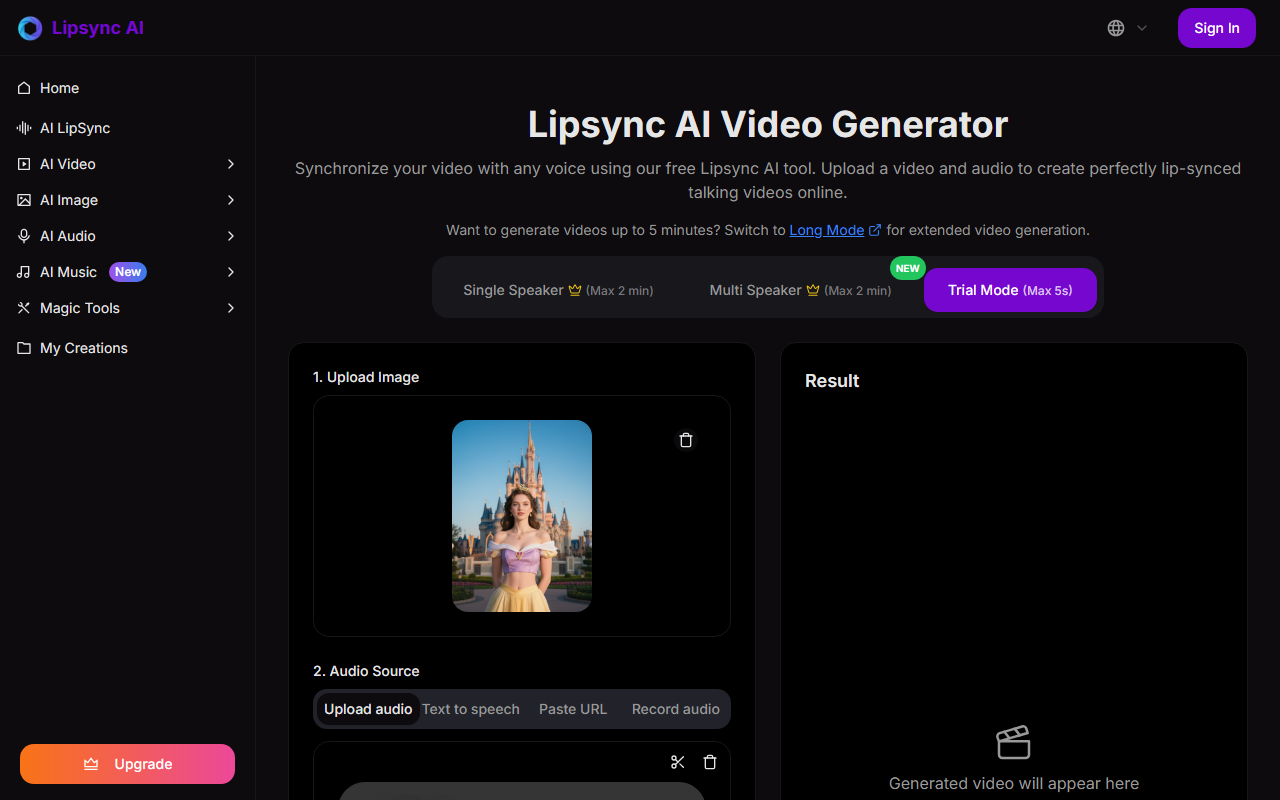1280x800 pixels.
Task: Click the New badge beside AI Music
Action: click(128, 272)
